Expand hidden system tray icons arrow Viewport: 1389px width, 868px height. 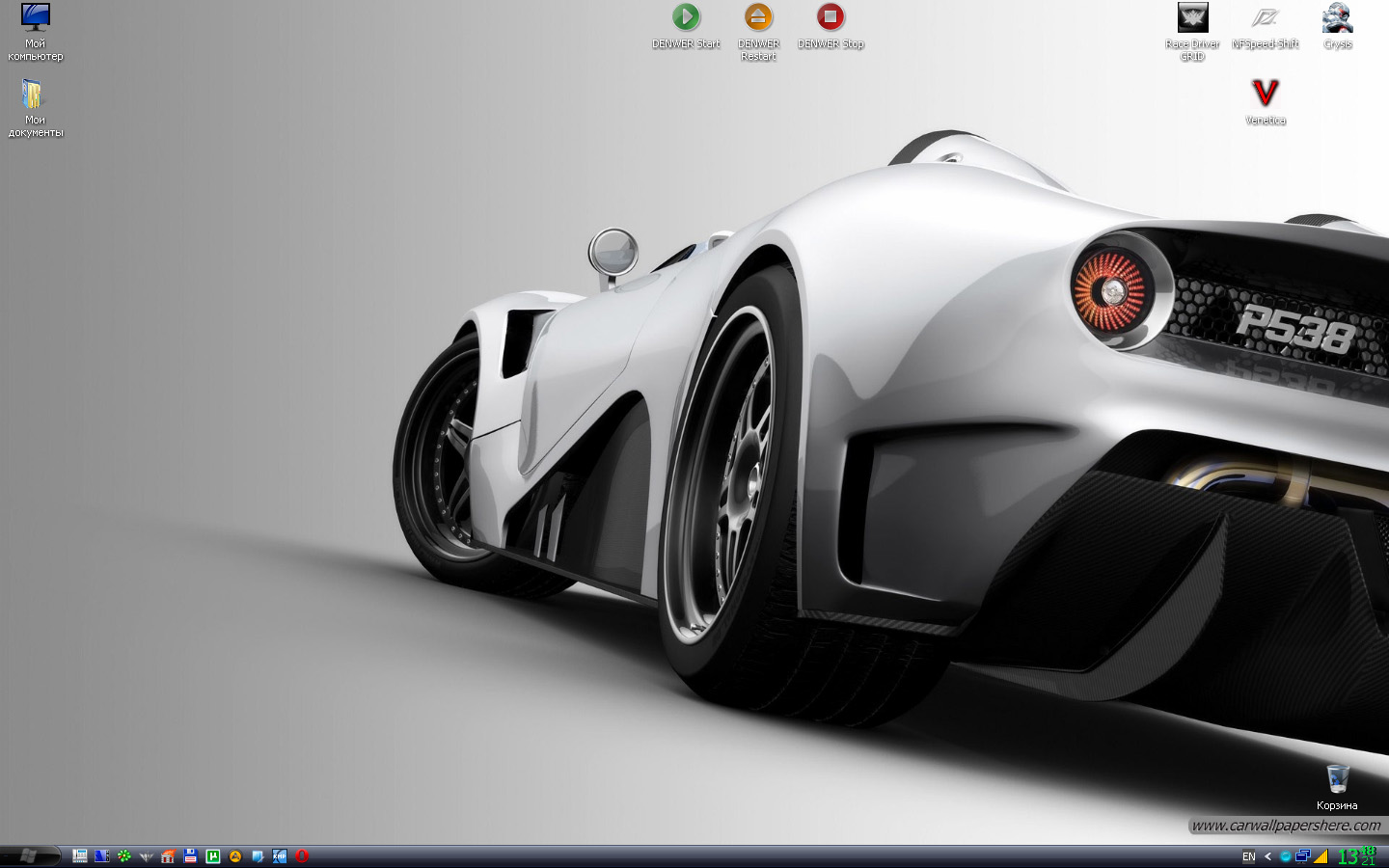click(1267, 856)
